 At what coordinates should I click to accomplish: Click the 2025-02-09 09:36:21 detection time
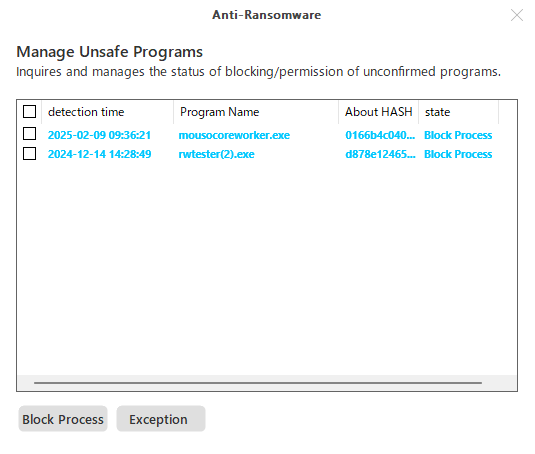[99, 135]
